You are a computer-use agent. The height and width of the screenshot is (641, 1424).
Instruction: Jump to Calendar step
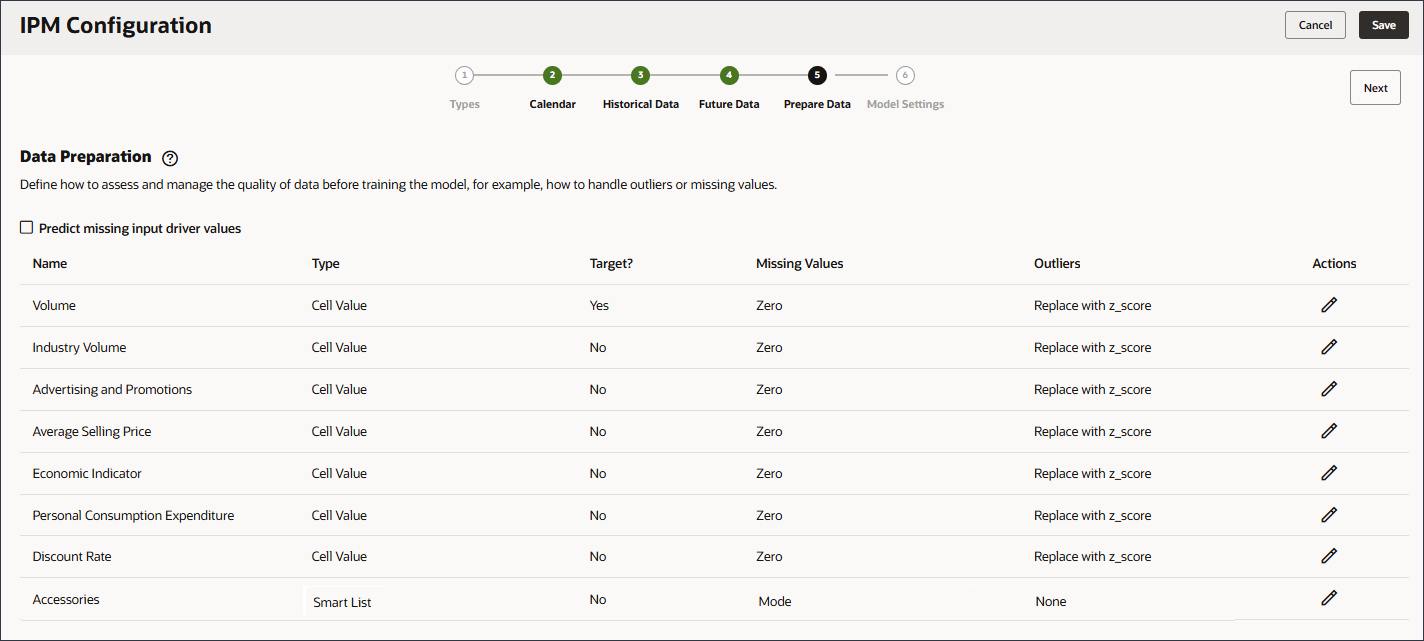[552, 76]
